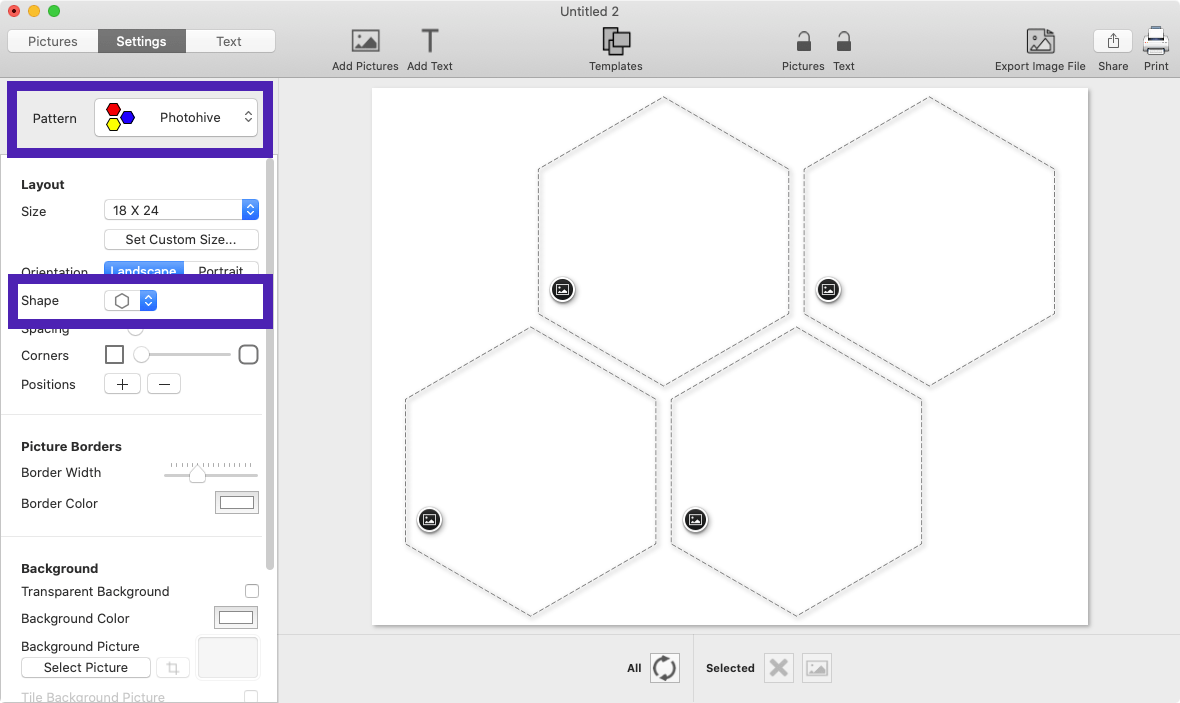Click the Select Picture button
The image size is (1180, 703).
coord(86,668)
